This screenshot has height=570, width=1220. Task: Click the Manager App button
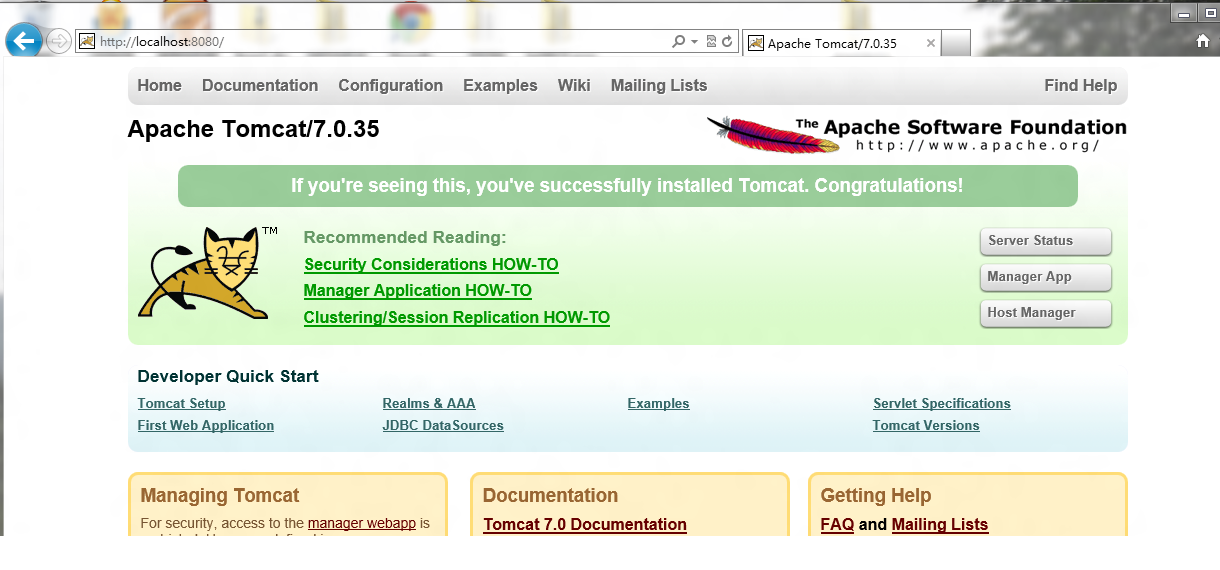[x=1045, y=277]
